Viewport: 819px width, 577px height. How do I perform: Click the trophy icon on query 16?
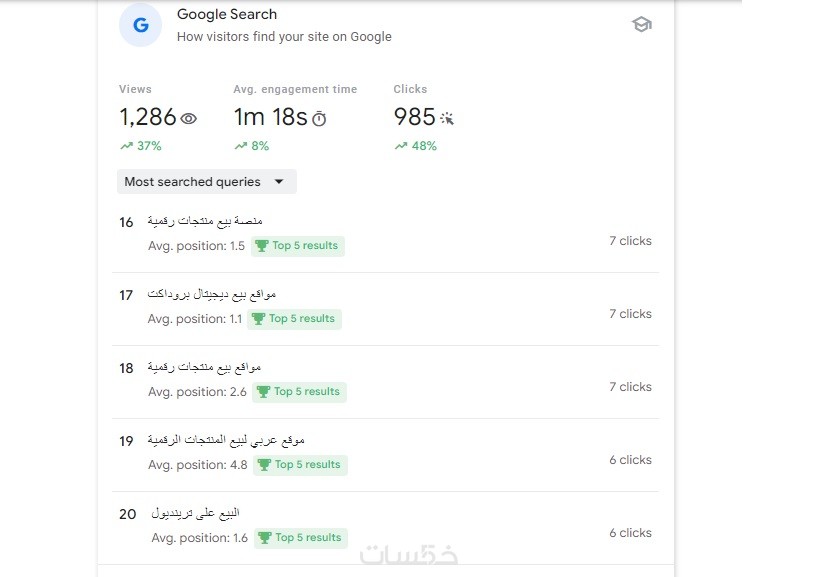click(x=262, y=246)
